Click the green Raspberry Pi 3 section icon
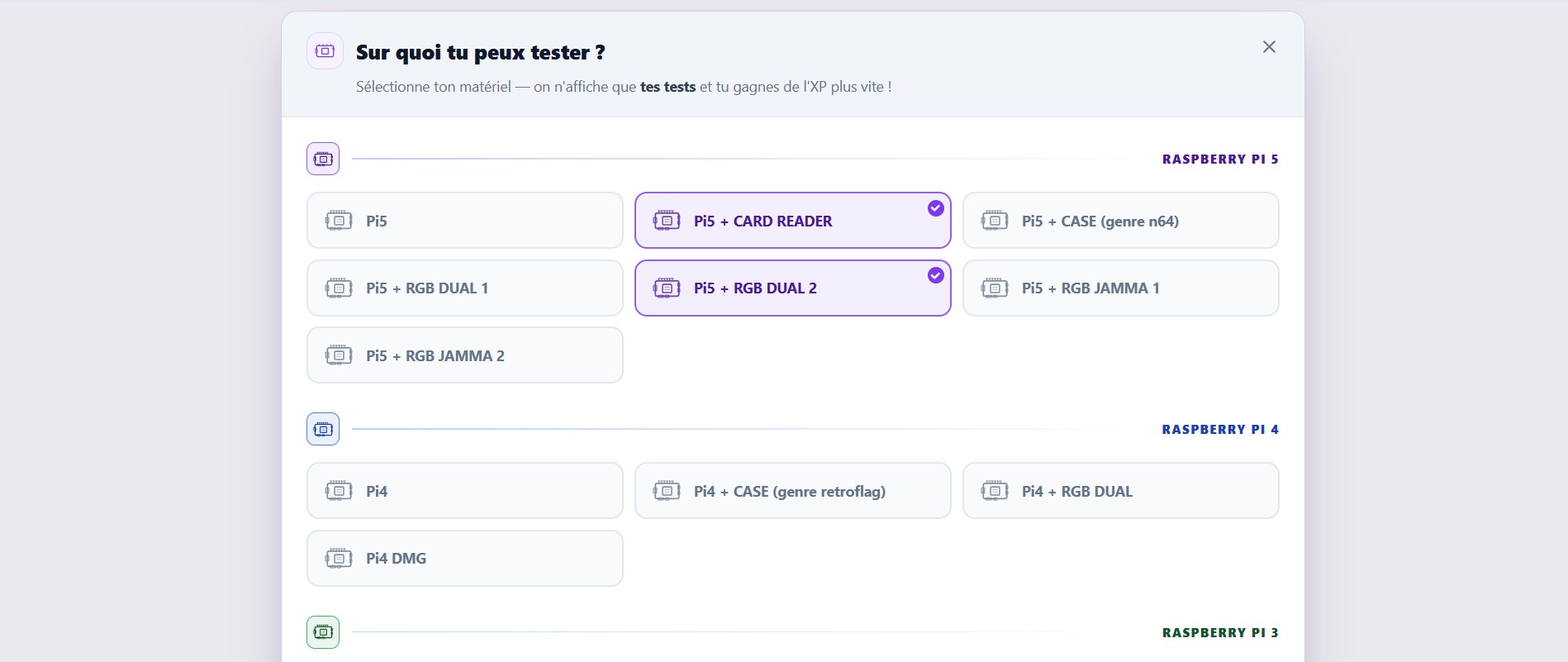This screenshot has height=662, width=1568. (323, 632)
